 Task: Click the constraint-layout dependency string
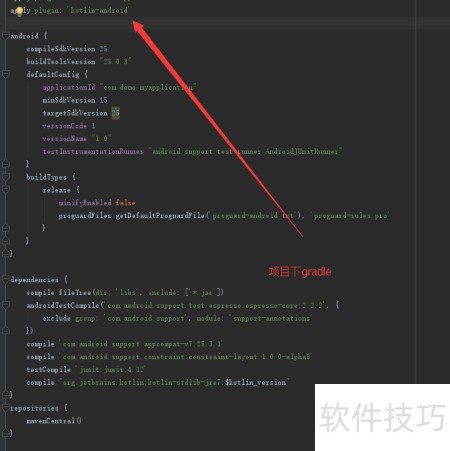coord(186,357)
